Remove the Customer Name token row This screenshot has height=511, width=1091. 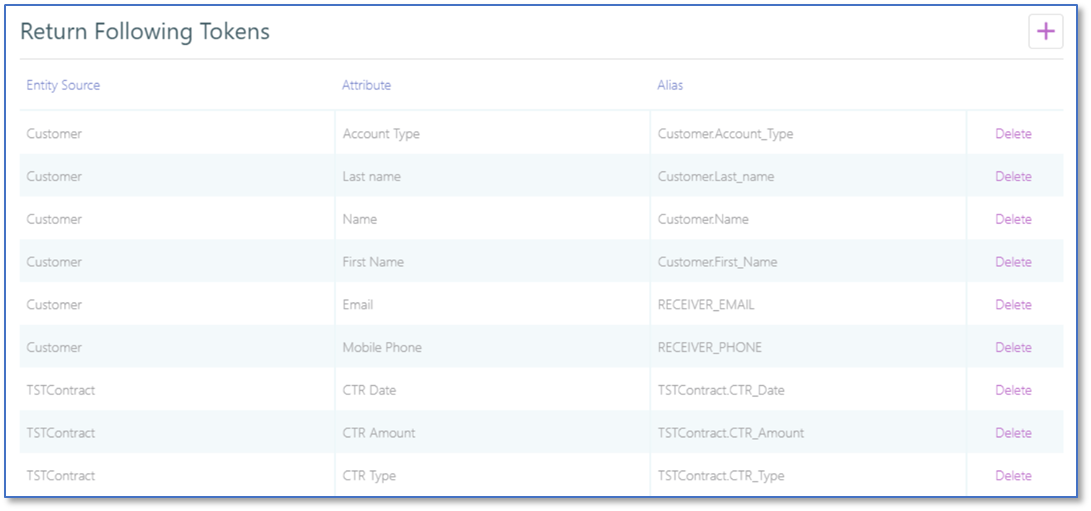coord(1012,219)
